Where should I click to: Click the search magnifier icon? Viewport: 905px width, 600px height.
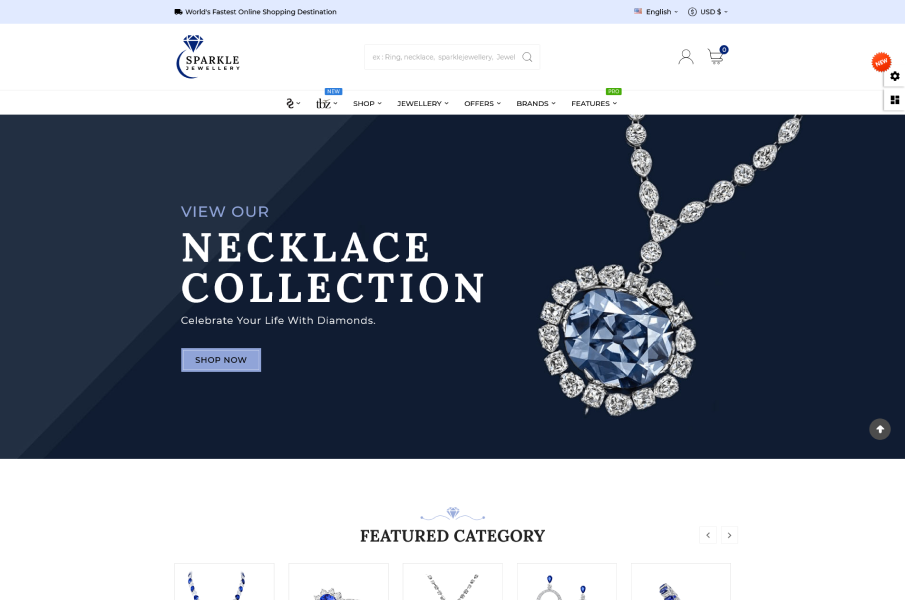pos(527,57)
